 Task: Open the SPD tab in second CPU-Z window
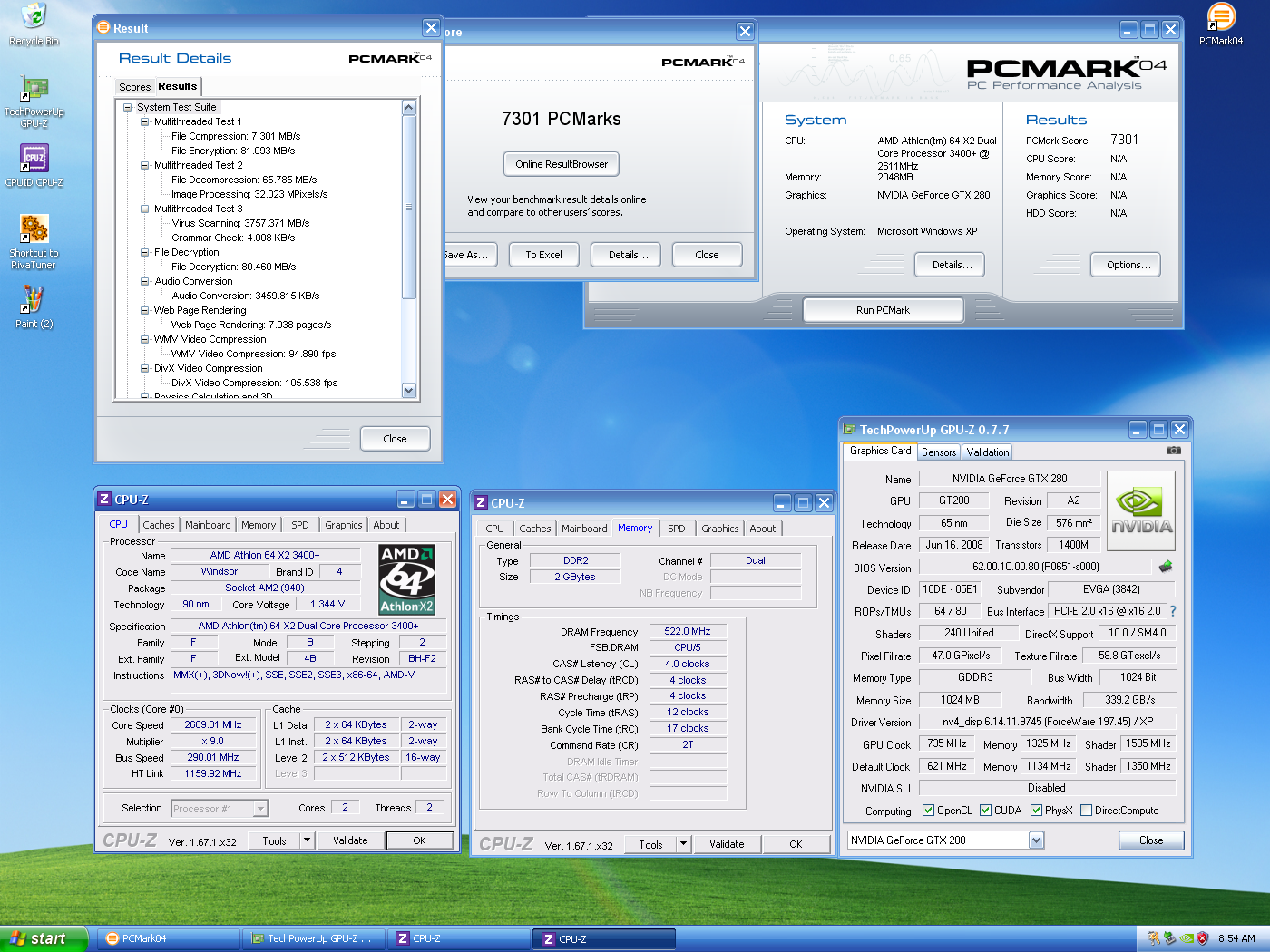coord(676,529)
